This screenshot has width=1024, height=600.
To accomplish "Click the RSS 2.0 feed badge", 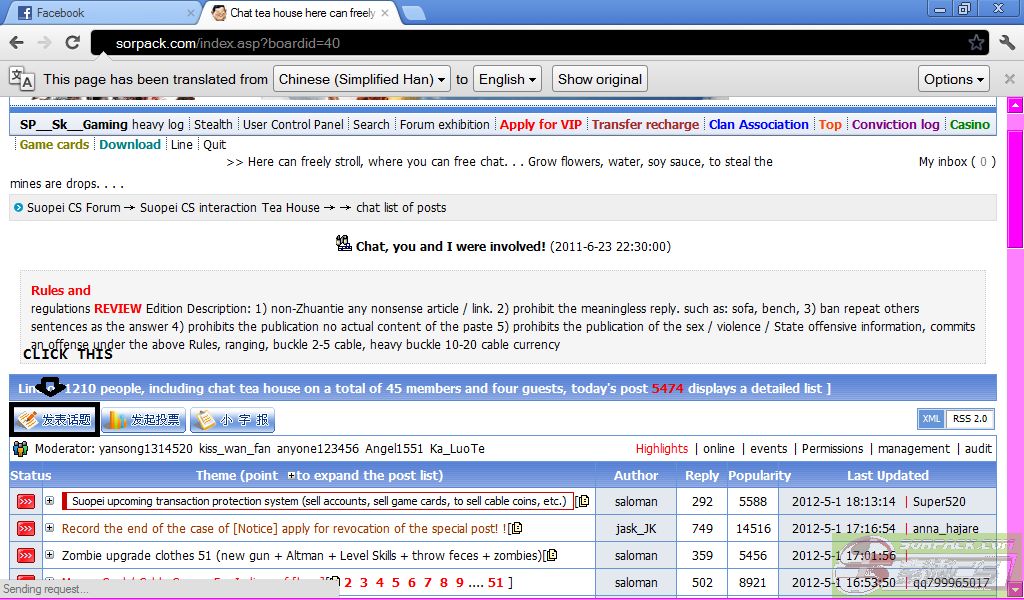I will [970, 419].
